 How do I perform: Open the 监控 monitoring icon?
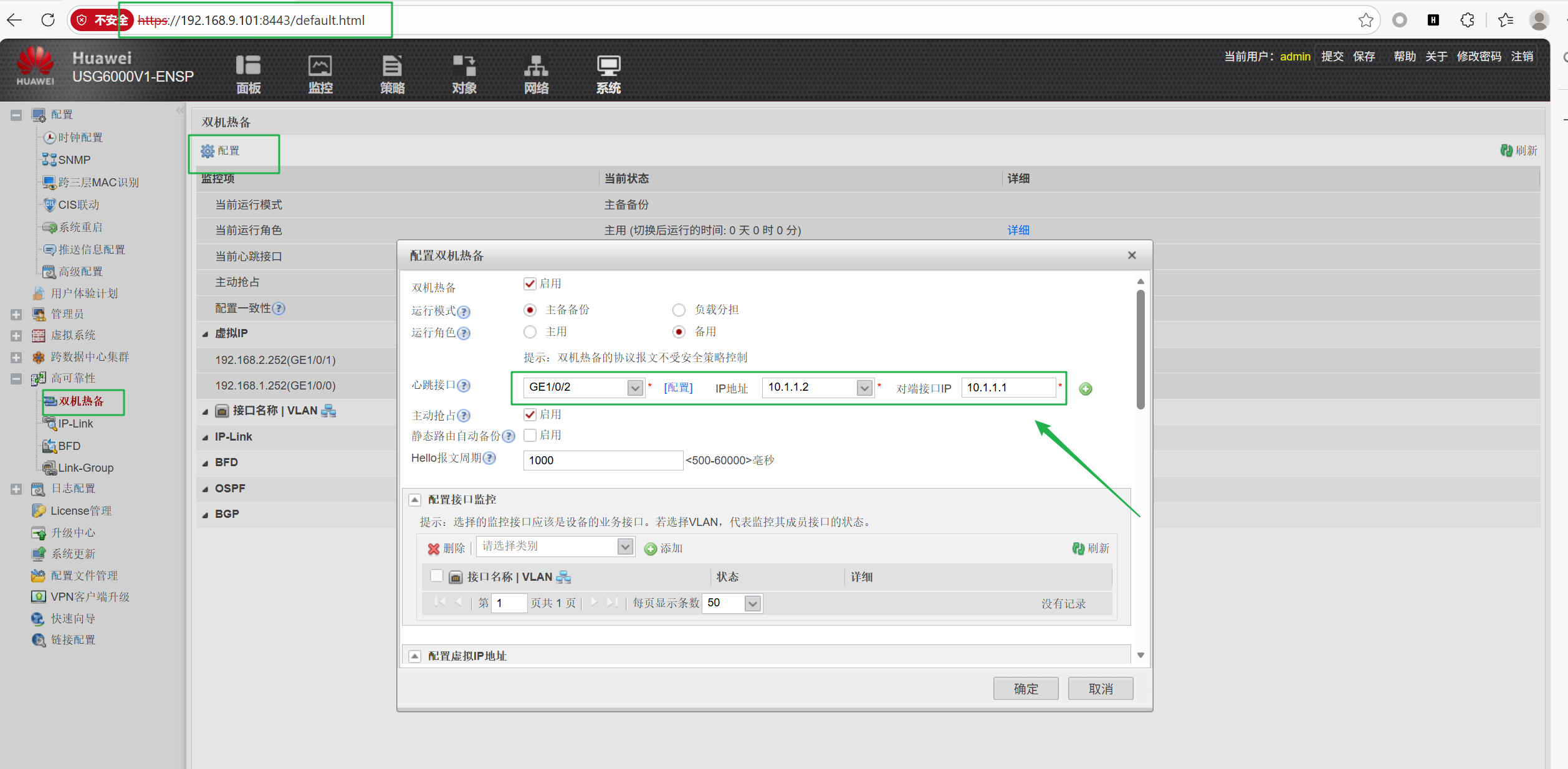point(320,65)
